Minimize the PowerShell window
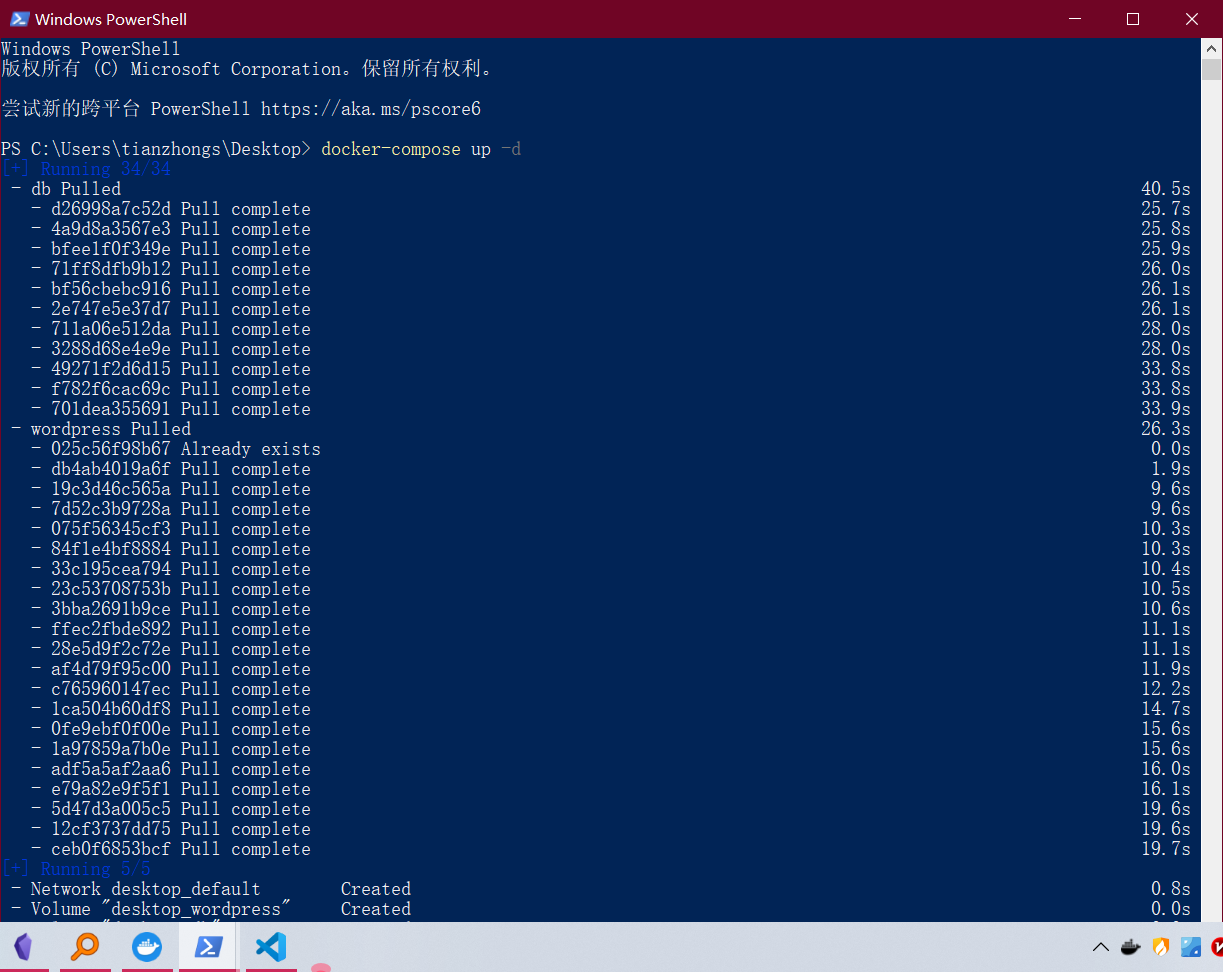1223x972 pixels. coord(1075,19)
